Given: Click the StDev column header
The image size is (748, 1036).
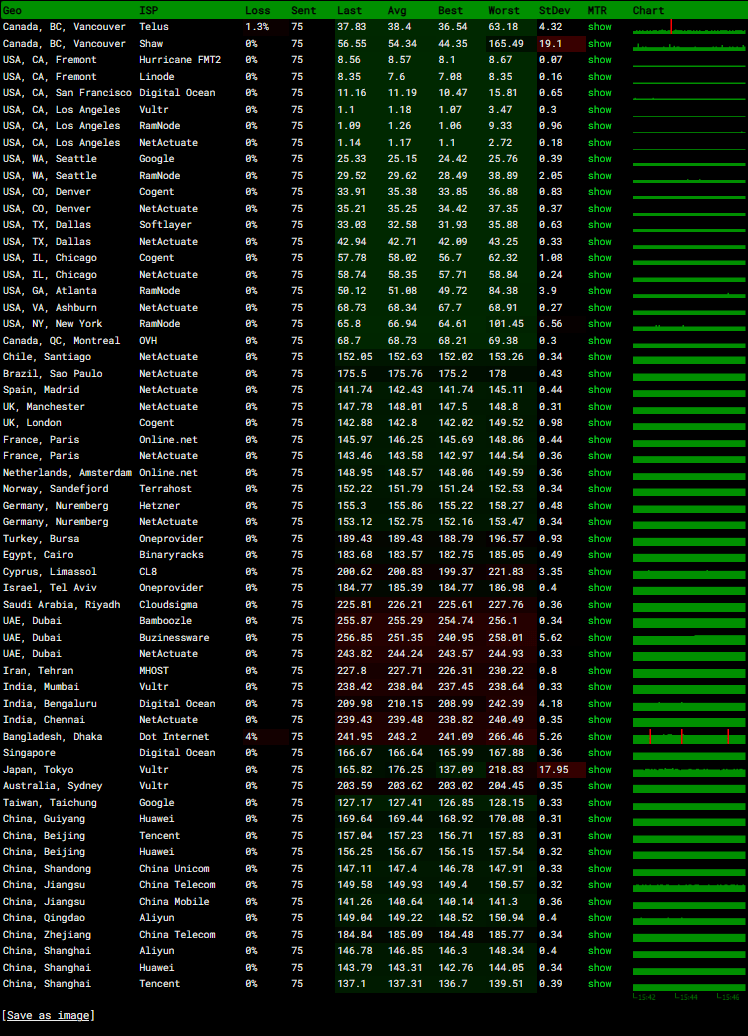Looking at the screenshot, I should pyautogui.click(x=554, y=11).
